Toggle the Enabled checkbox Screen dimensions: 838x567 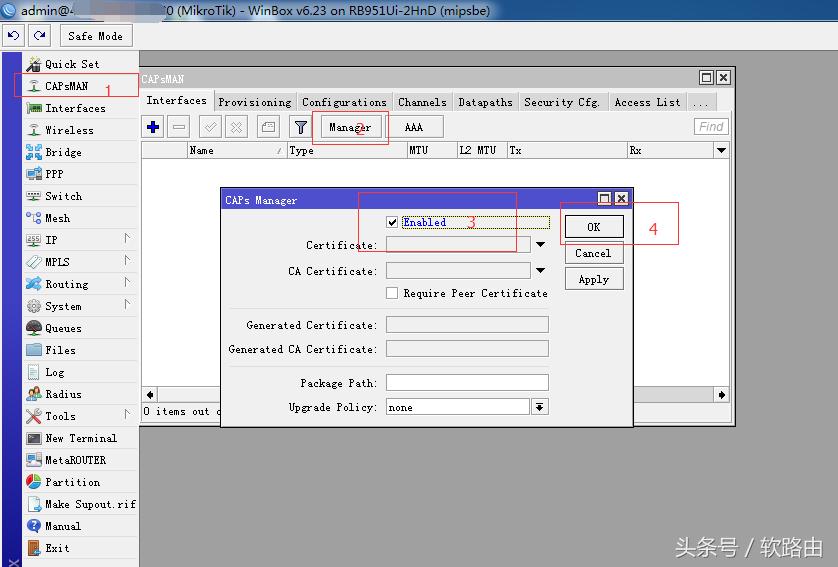[x=392, y=222]
